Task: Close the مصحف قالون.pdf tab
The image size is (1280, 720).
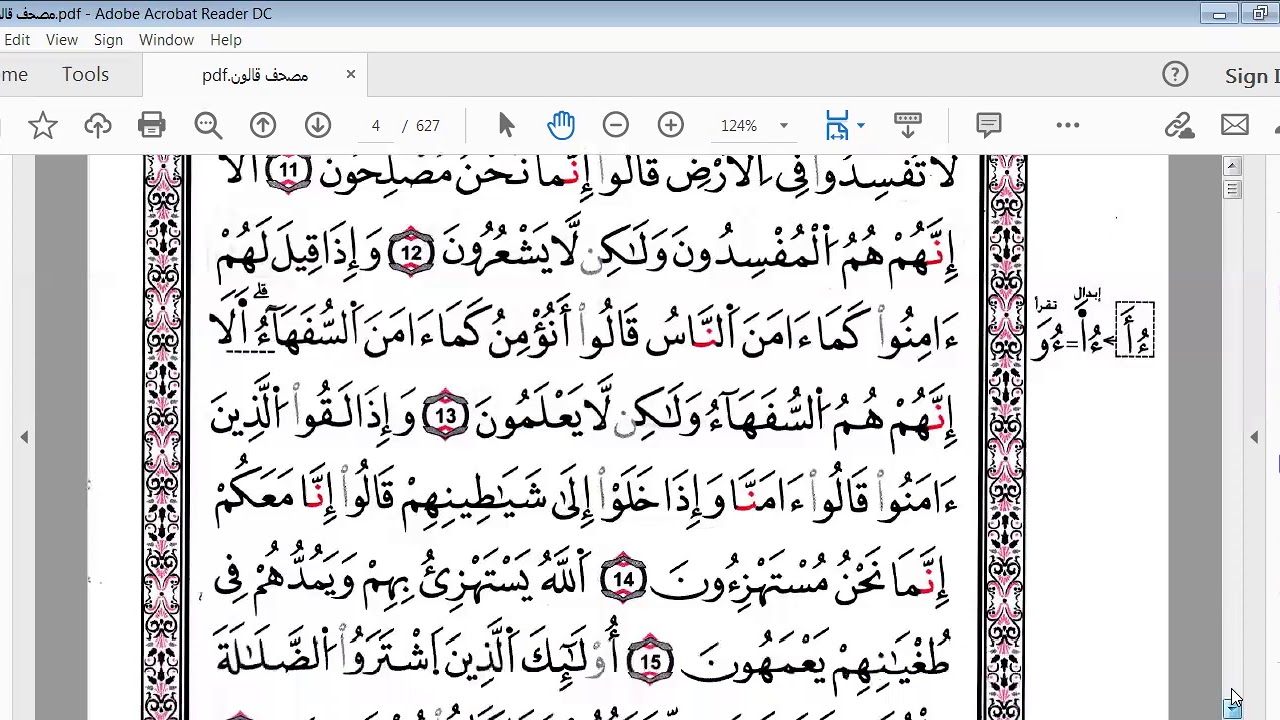Action: click(x=351, y=74)
